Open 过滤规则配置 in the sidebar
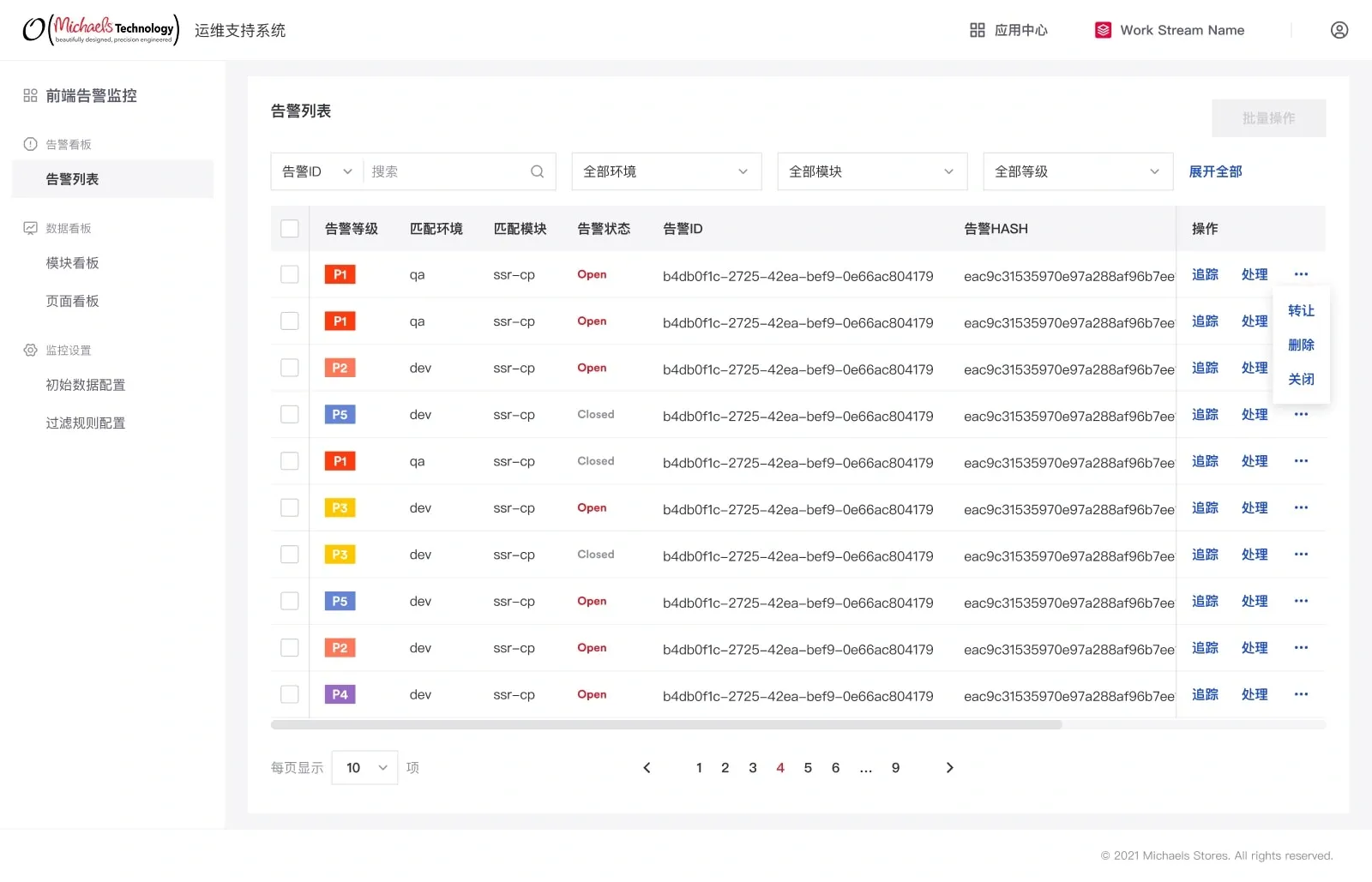Screen dimensions: 1372x882 point(86,423)
